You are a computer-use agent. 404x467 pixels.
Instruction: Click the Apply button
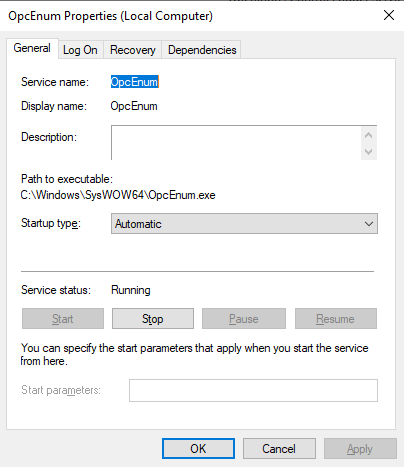(360, 449)
